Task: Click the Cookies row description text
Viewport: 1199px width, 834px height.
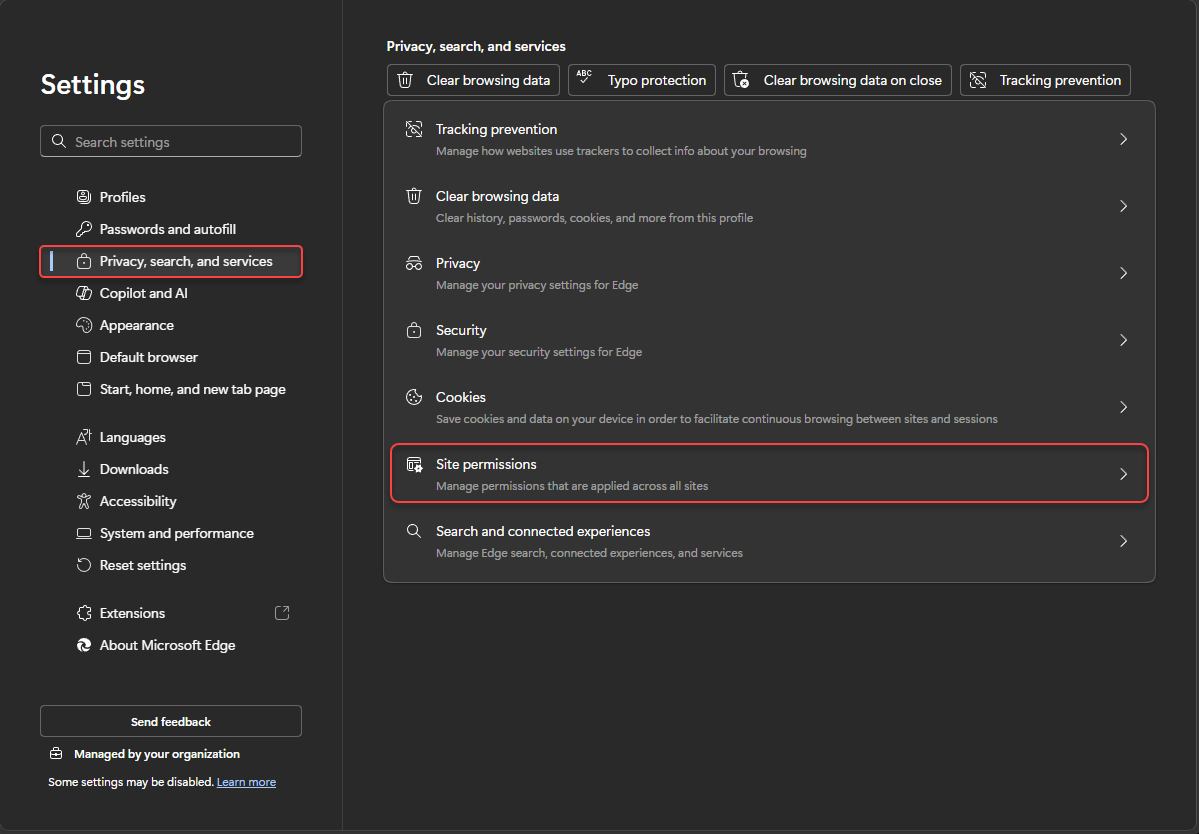Action: point(716,419)
